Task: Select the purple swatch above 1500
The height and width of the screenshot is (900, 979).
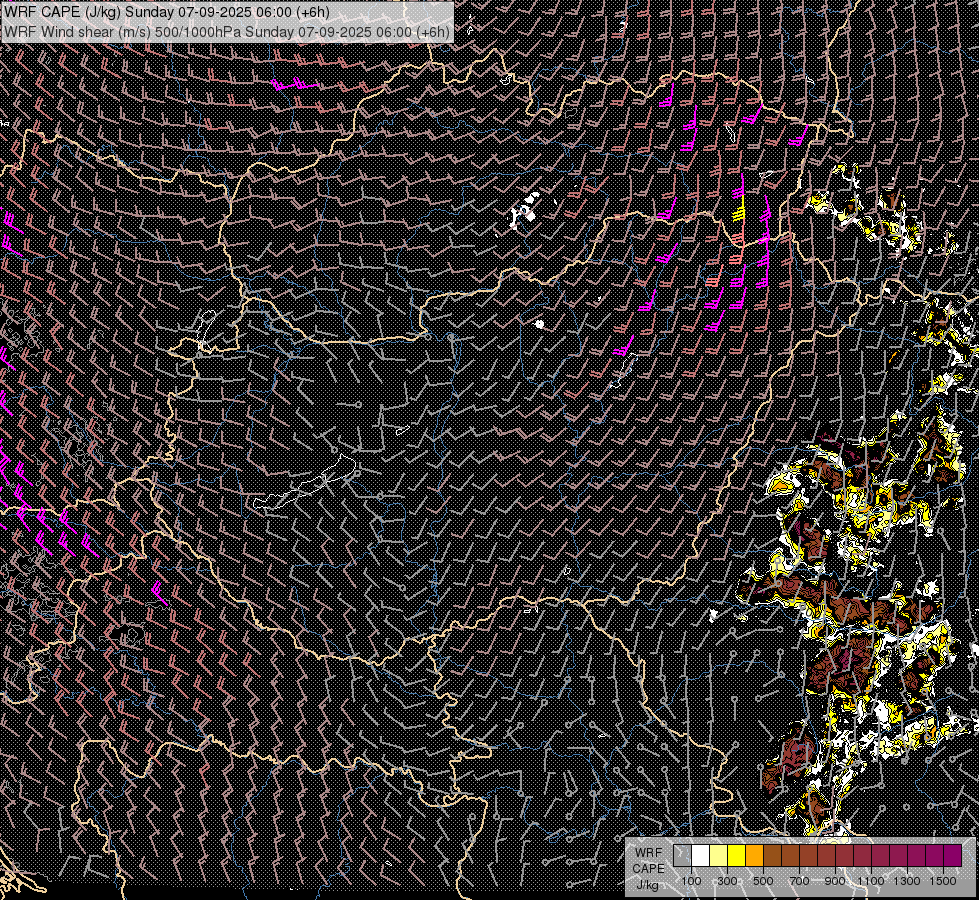Action: coord(952,856)
